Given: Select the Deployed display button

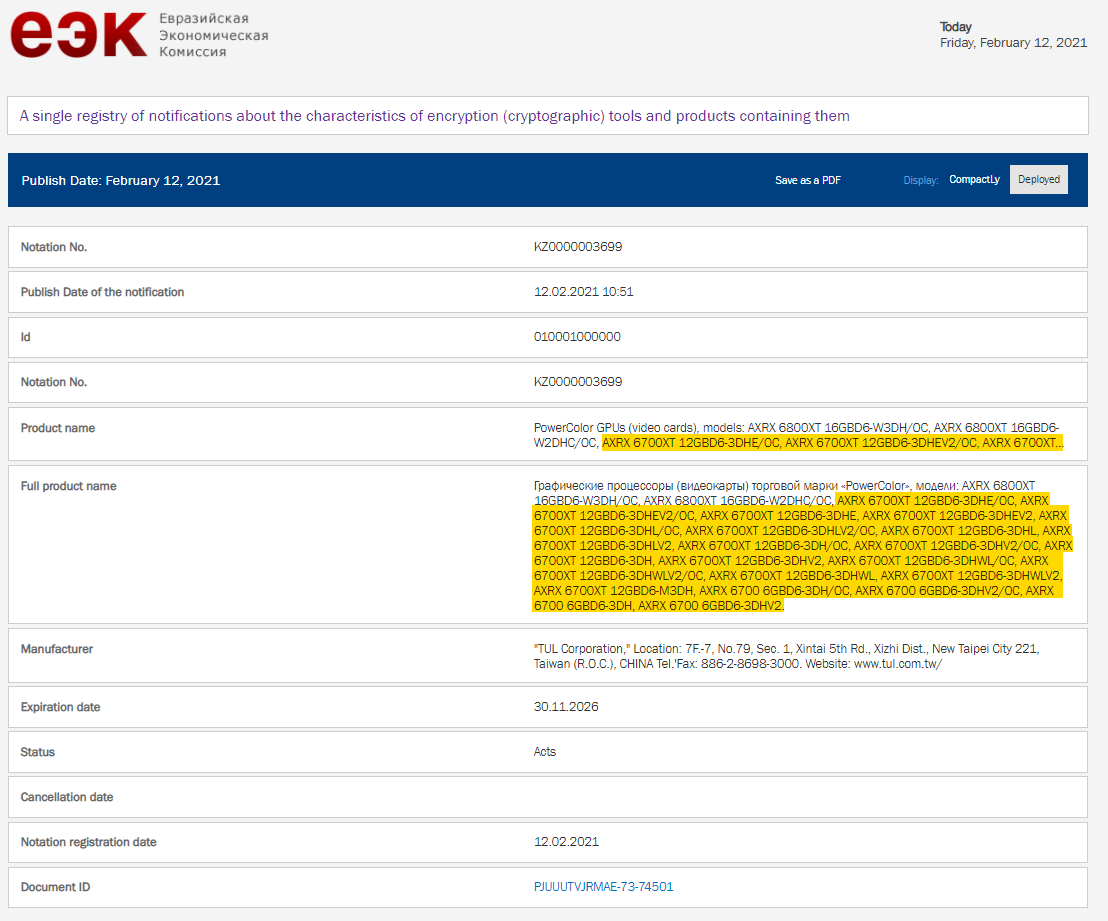Looking at the screenshot, I should pos(1039,180).
